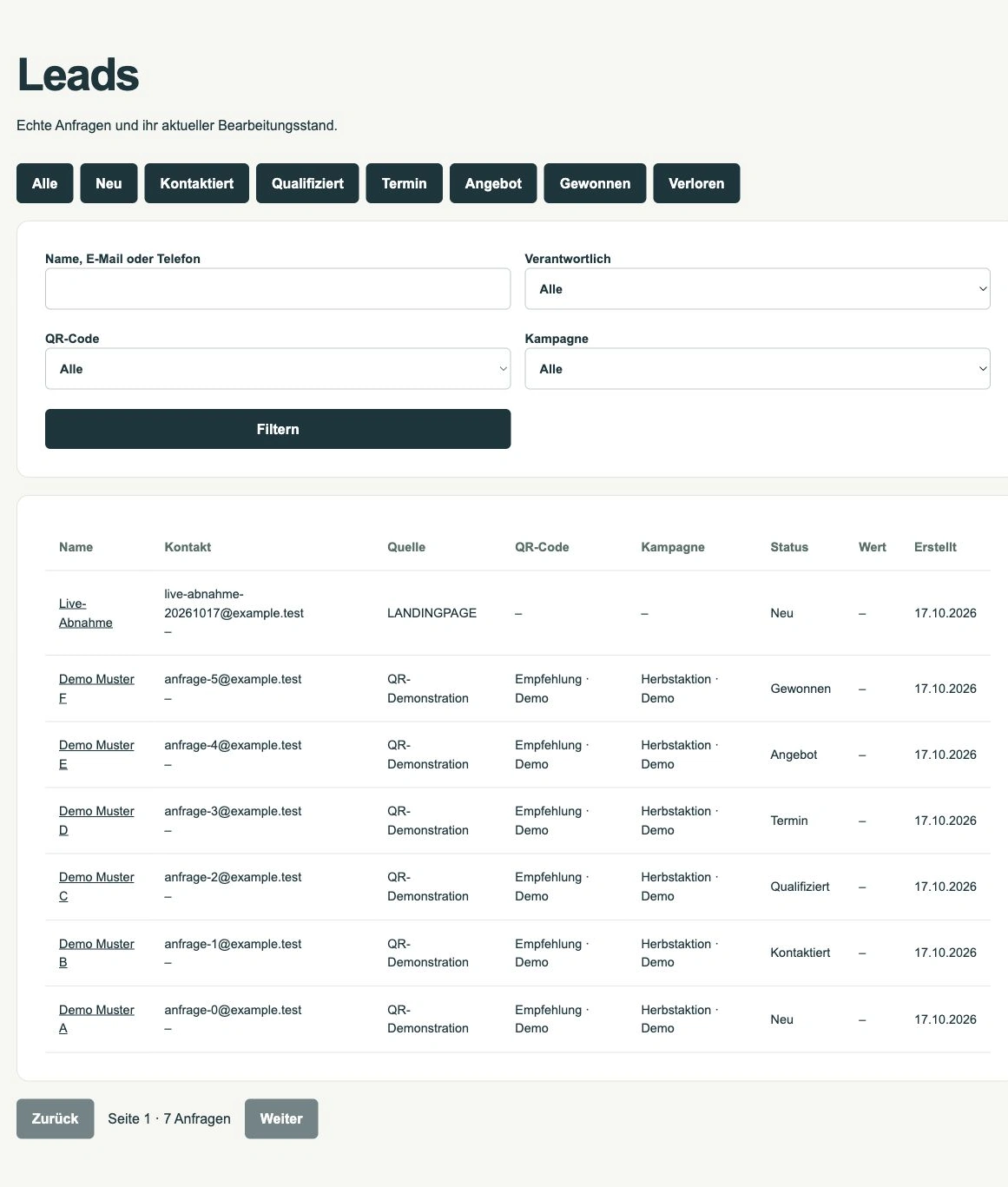Switch to Verloren tab
Viewport: 1008px width, 1187px height.
[x=696, y=183]
